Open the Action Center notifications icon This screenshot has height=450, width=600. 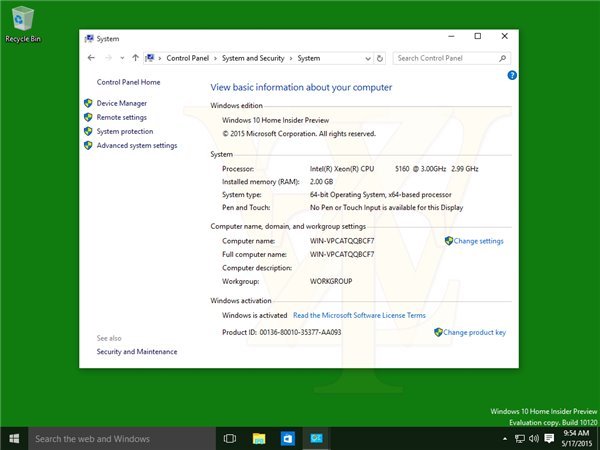pyautogui.click(x=548, y=438)
